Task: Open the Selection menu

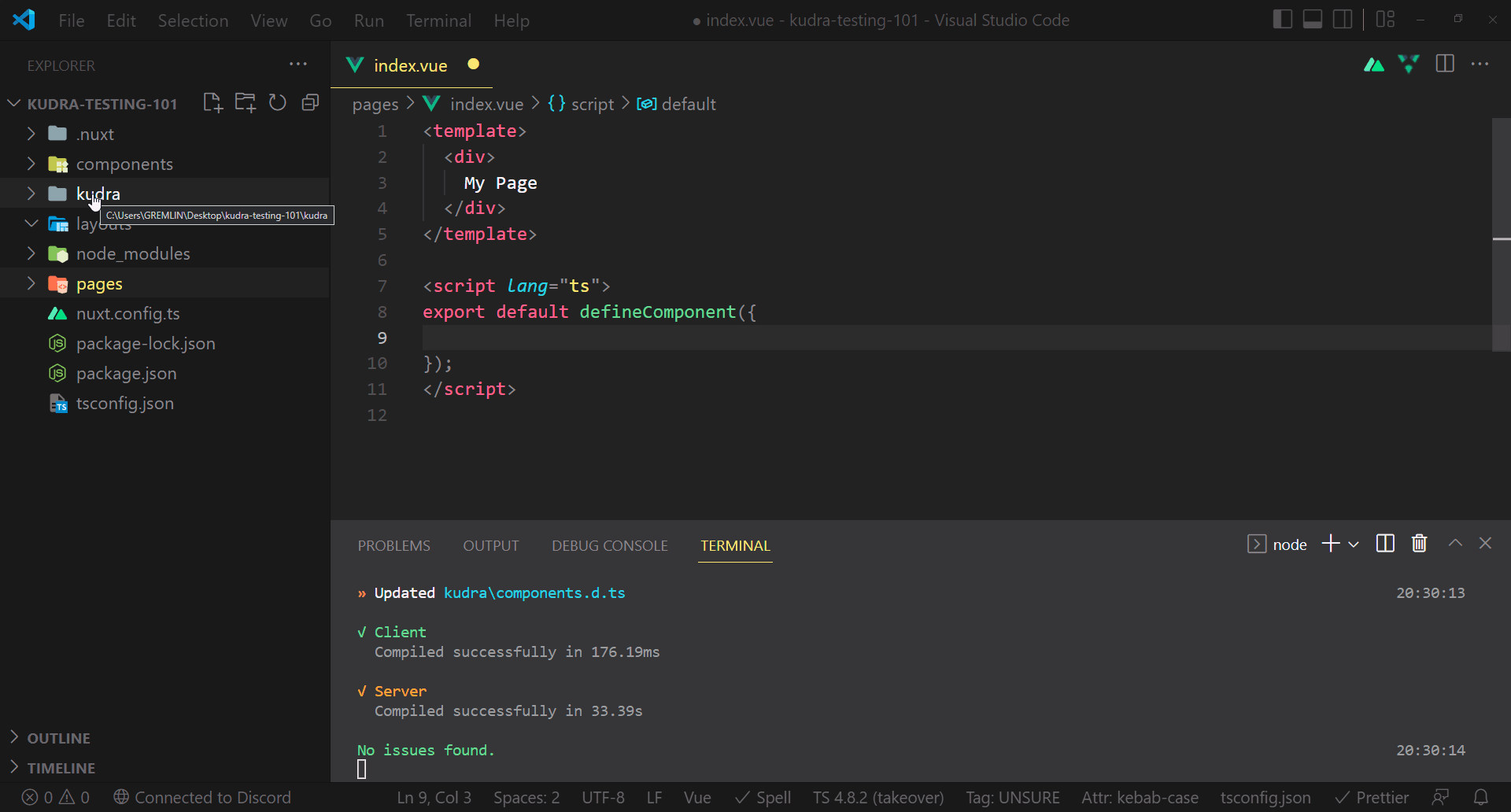Action: (193, 20)
